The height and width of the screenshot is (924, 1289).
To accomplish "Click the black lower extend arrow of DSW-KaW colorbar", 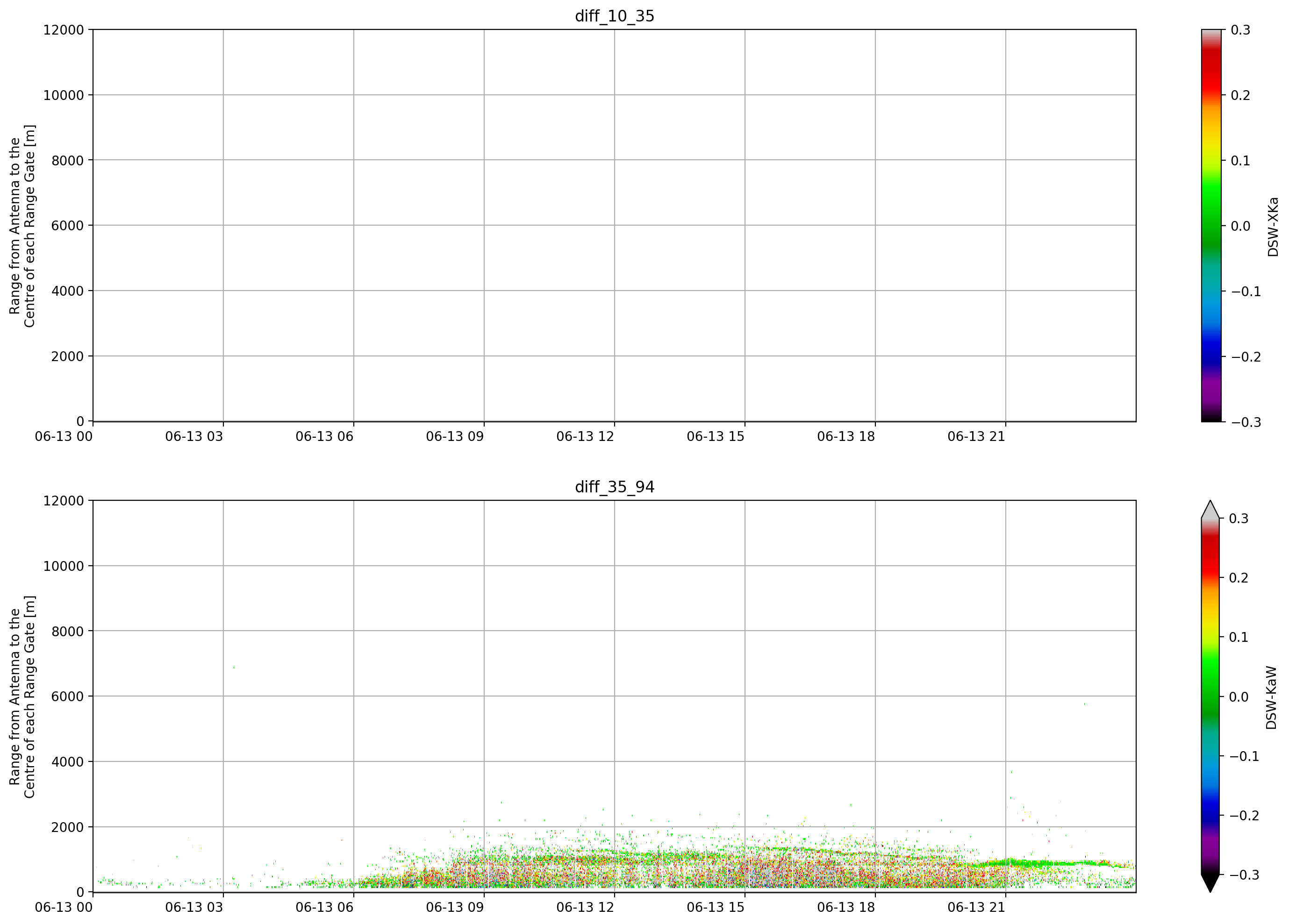I will pos(1210,883).
